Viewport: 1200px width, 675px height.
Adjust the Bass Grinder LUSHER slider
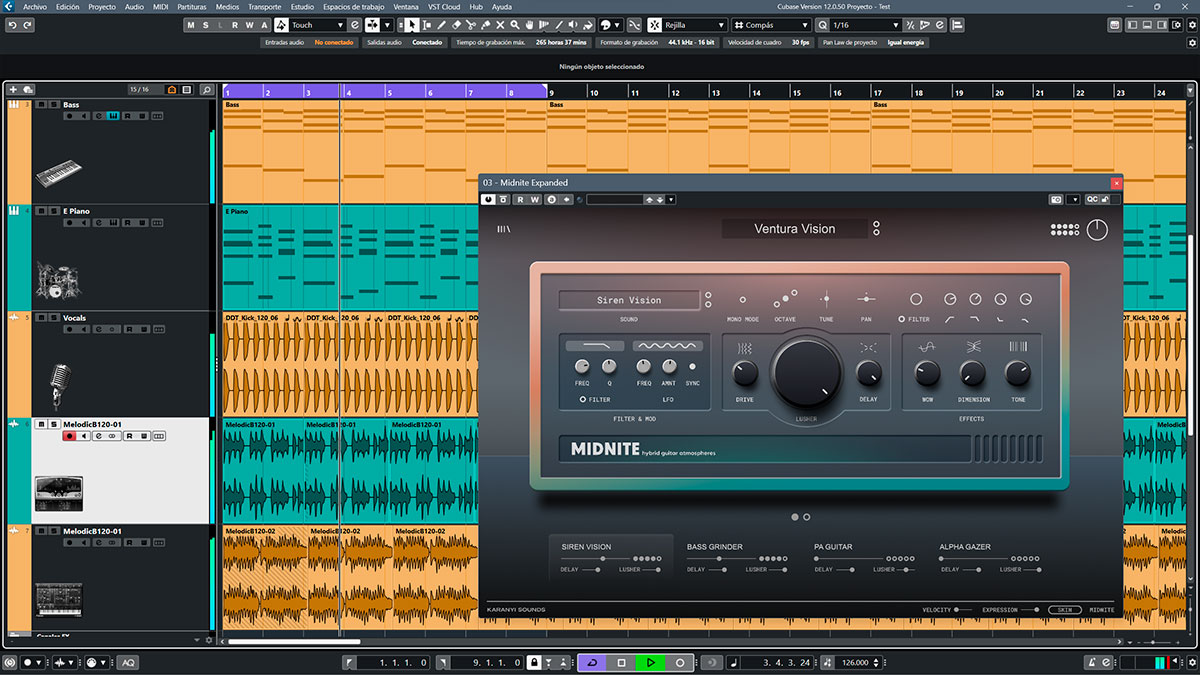[780, 570]
